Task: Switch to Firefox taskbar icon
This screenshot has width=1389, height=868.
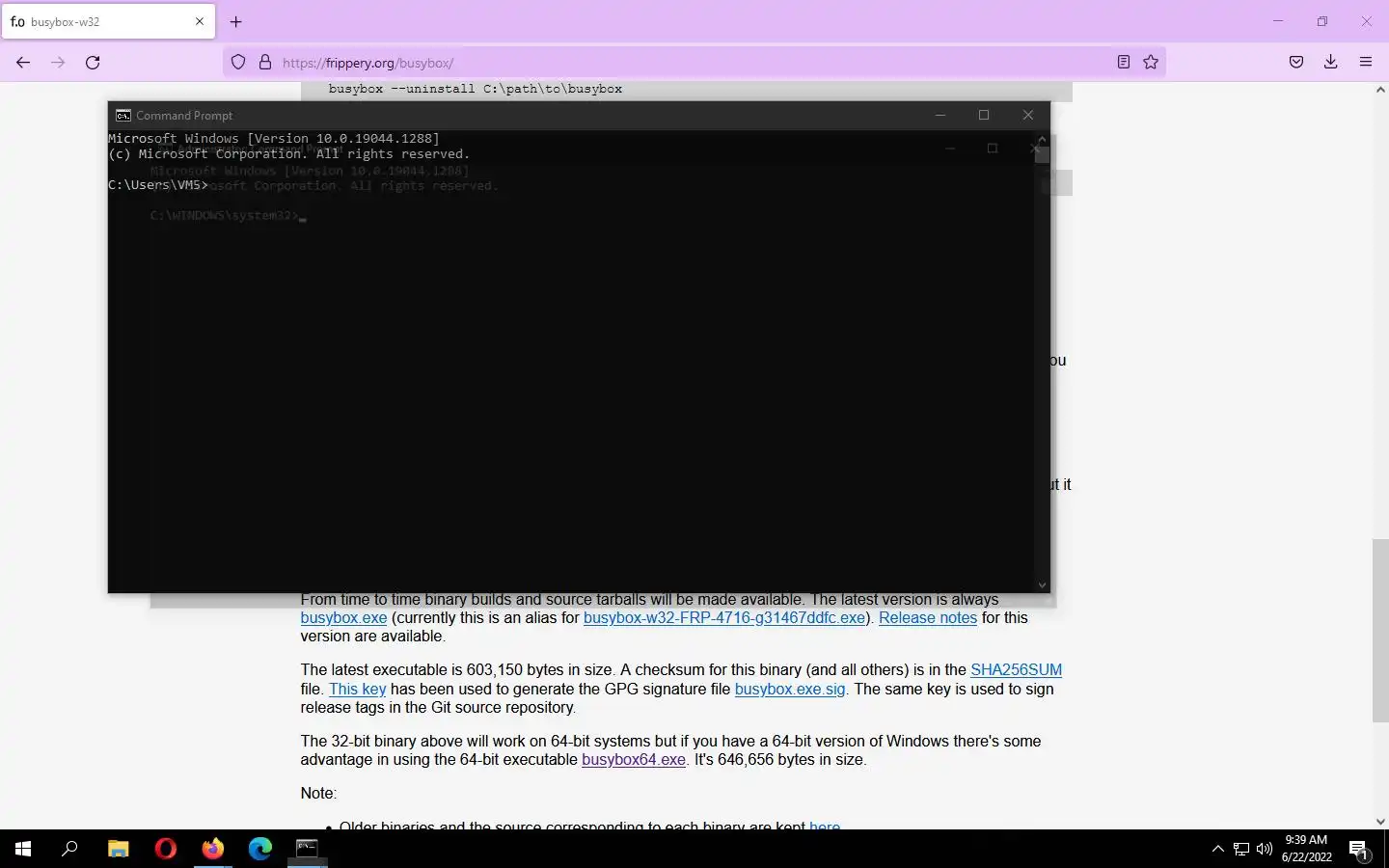Action: pyautogui.click(x=213, y=849)
